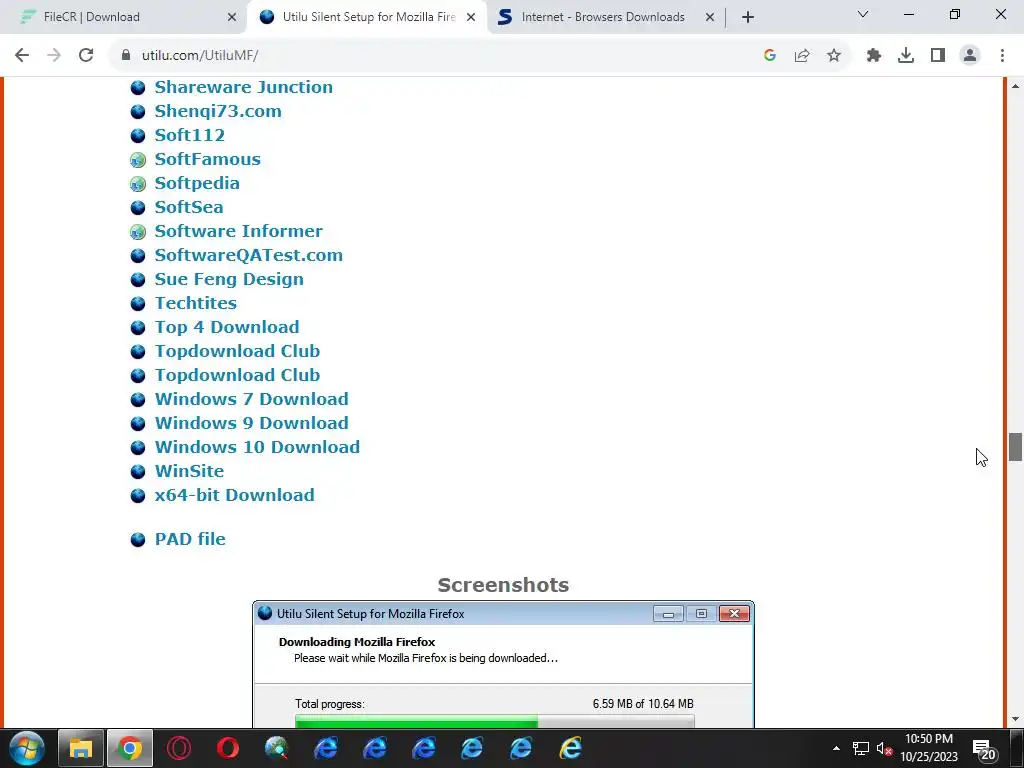View site lock information icon
This screenshot has height=768, width=1024.
click(126, 56)
